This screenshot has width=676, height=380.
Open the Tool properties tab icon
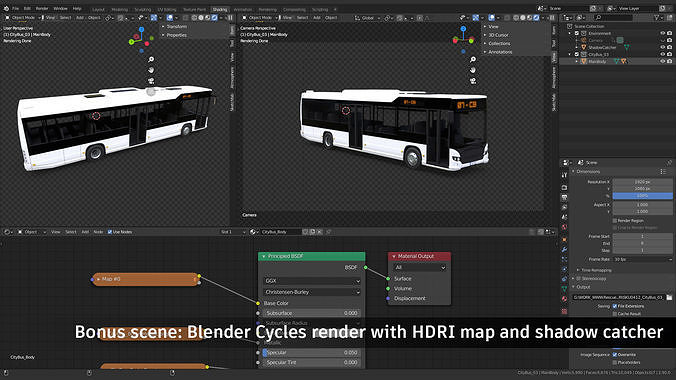click(564, 176)
